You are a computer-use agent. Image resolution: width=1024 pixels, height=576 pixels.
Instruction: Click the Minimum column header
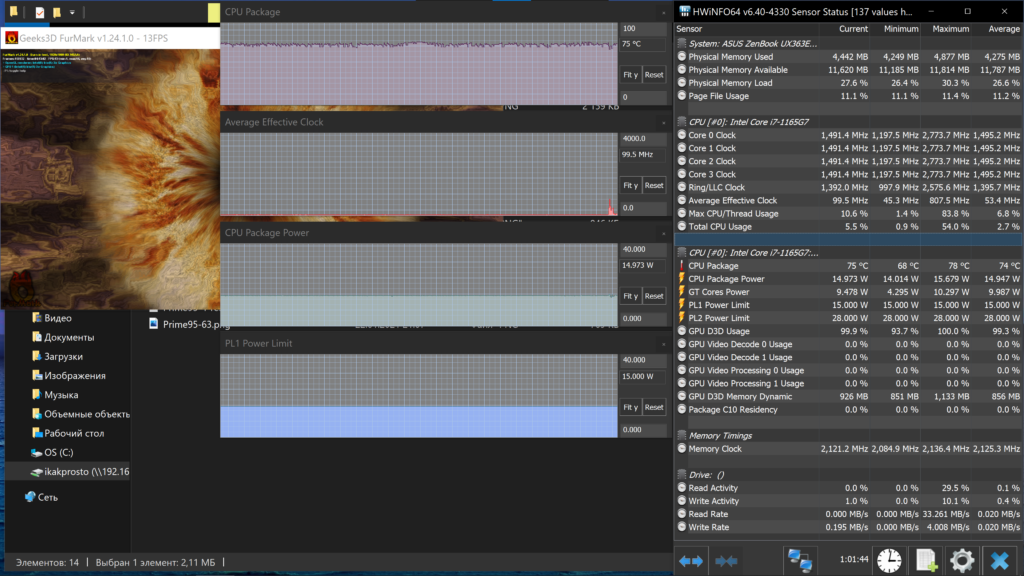(x=901, y=29)
